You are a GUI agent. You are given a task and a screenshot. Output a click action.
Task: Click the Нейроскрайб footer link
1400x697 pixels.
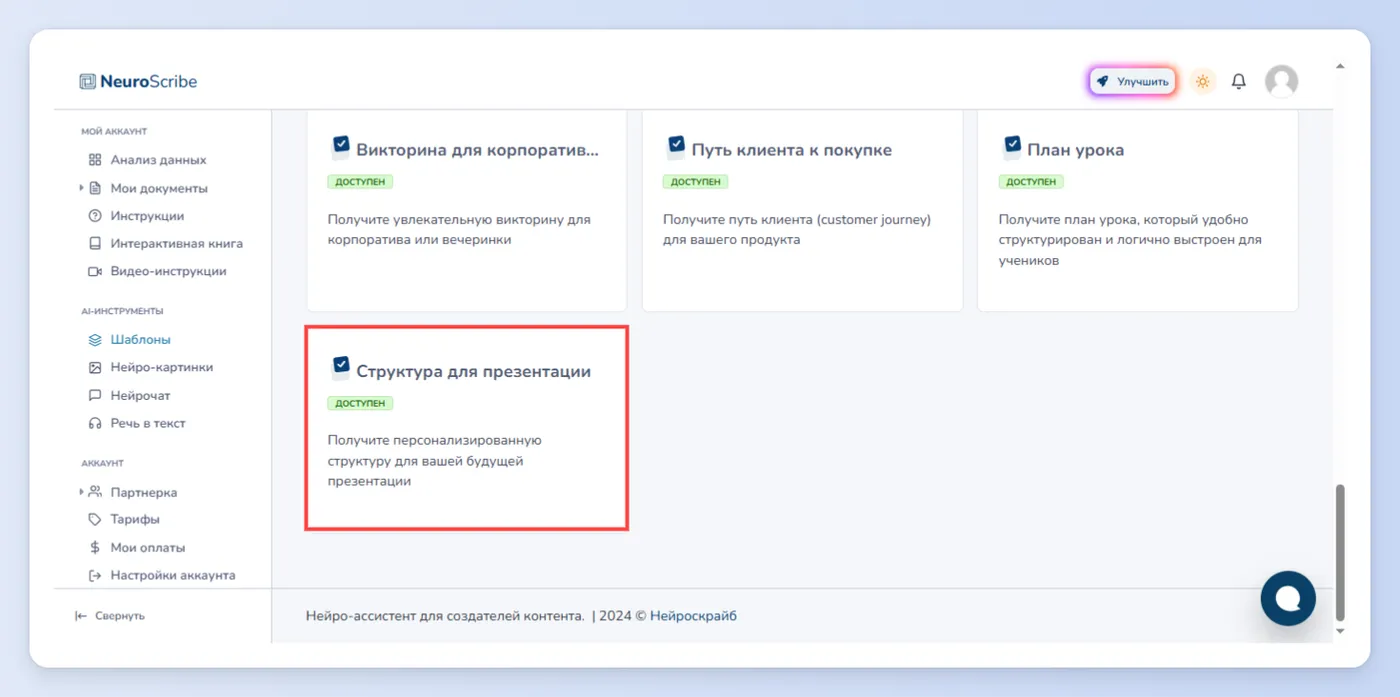click(x=693, y=616)
